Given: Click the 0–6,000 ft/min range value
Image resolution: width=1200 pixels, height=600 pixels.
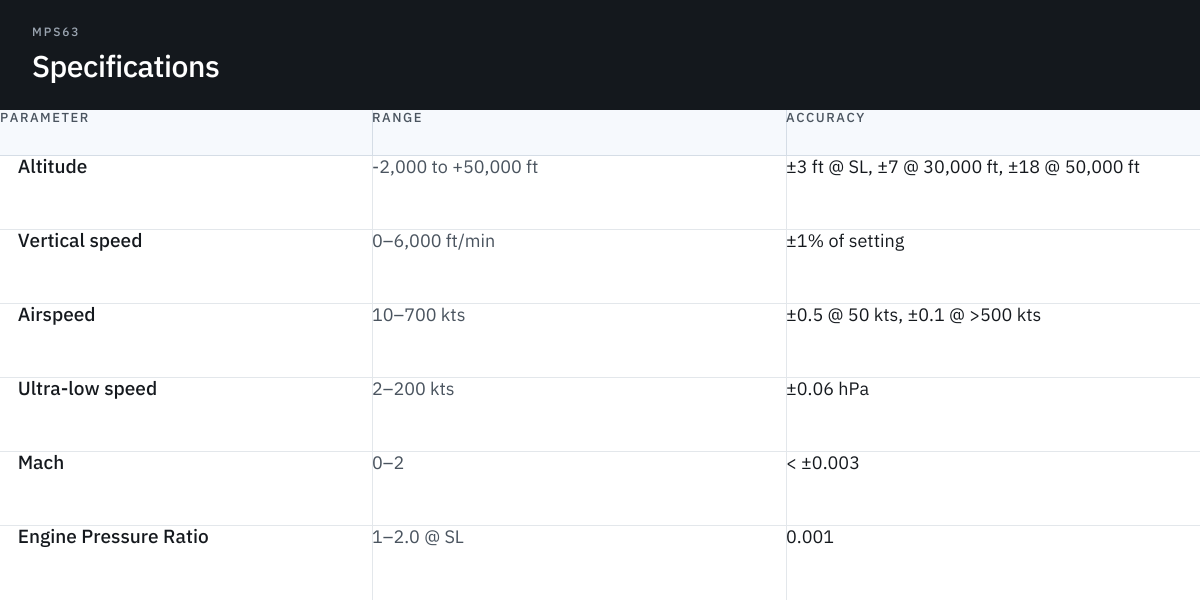Looking at the screenshot, I should coord(433,241).
